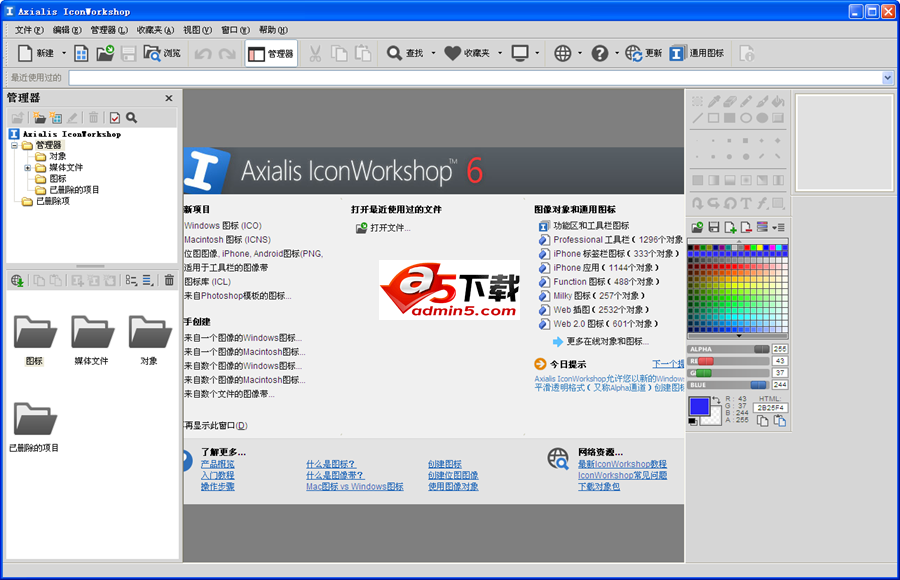The image size is (900, 580).
Task: Expand the dropdown arrow next to 查找
Action: click(433, 53)
